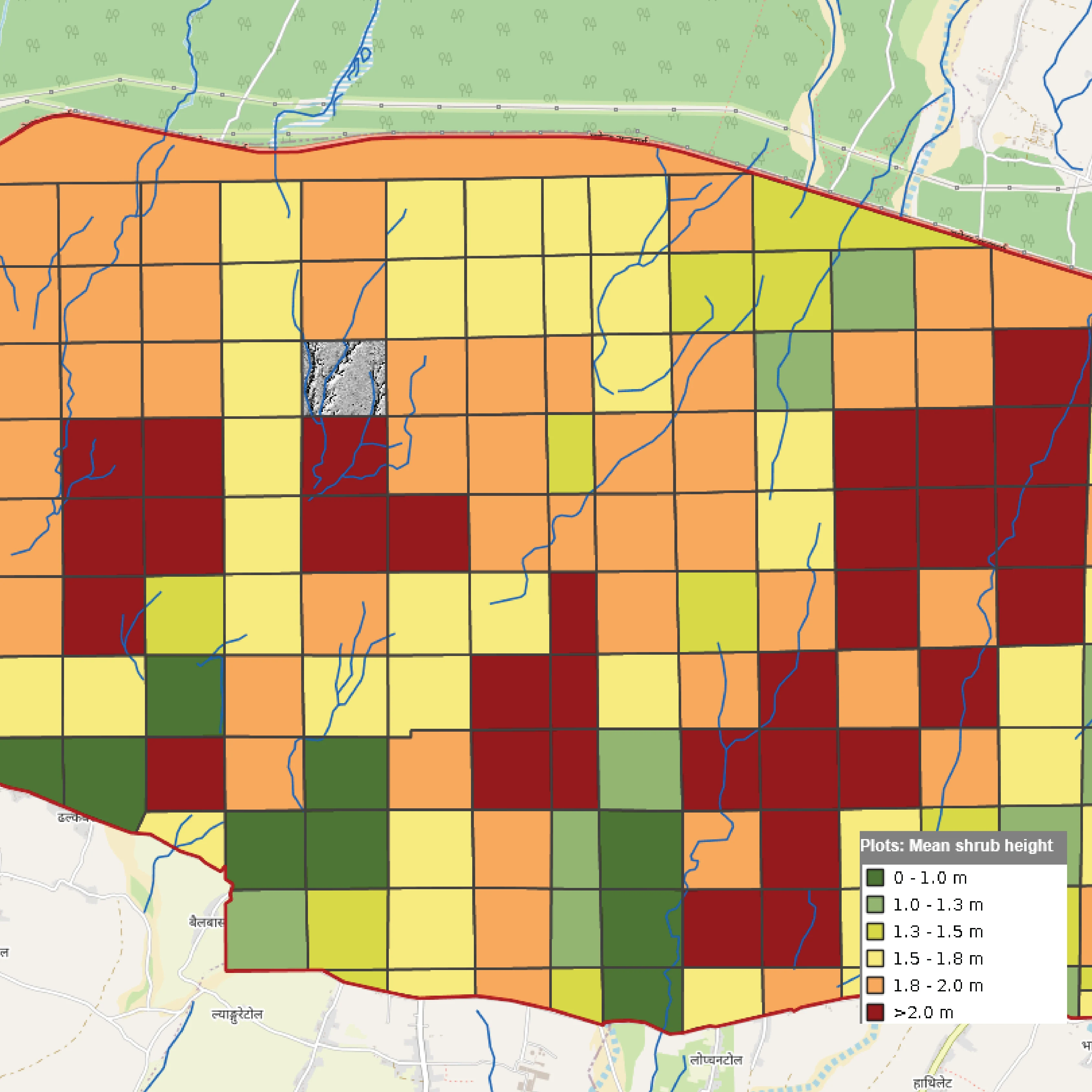
Task: Click the 1.0 - 1.3 m legend swatch
Action: (875, 905)
